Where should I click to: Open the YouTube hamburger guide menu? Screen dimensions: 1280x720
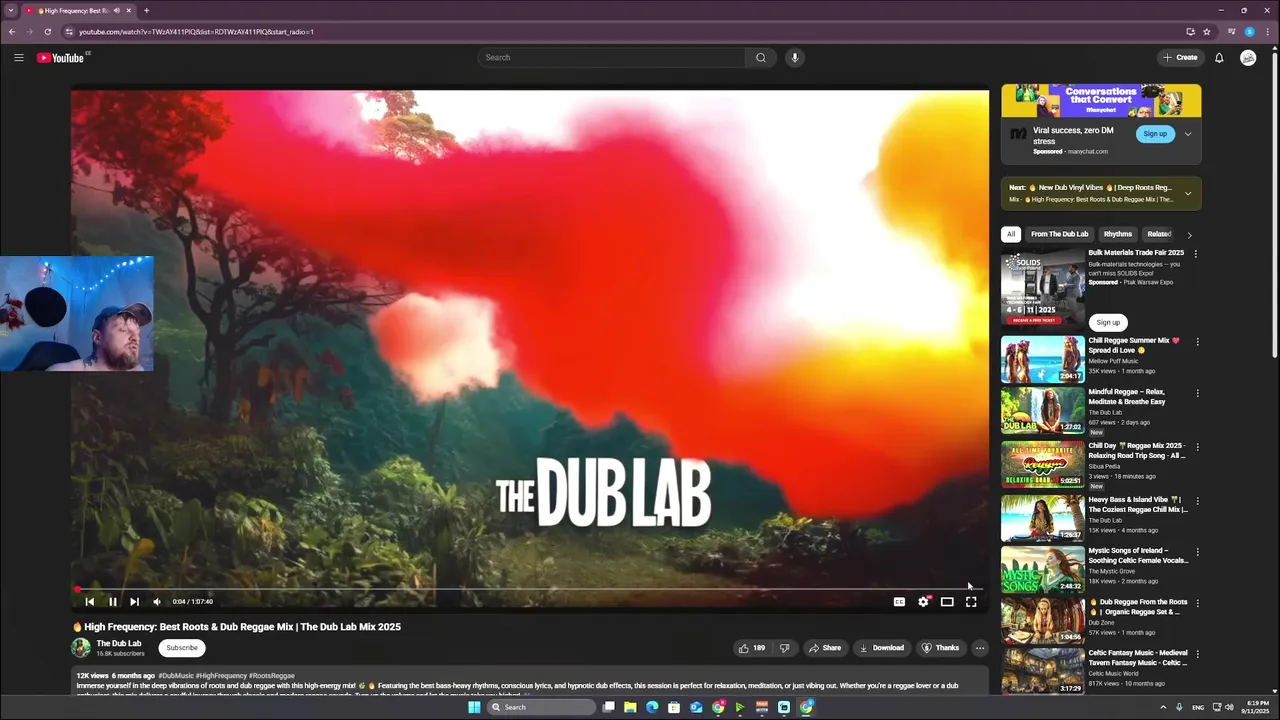pyautogui.click(x=18, y=58)
